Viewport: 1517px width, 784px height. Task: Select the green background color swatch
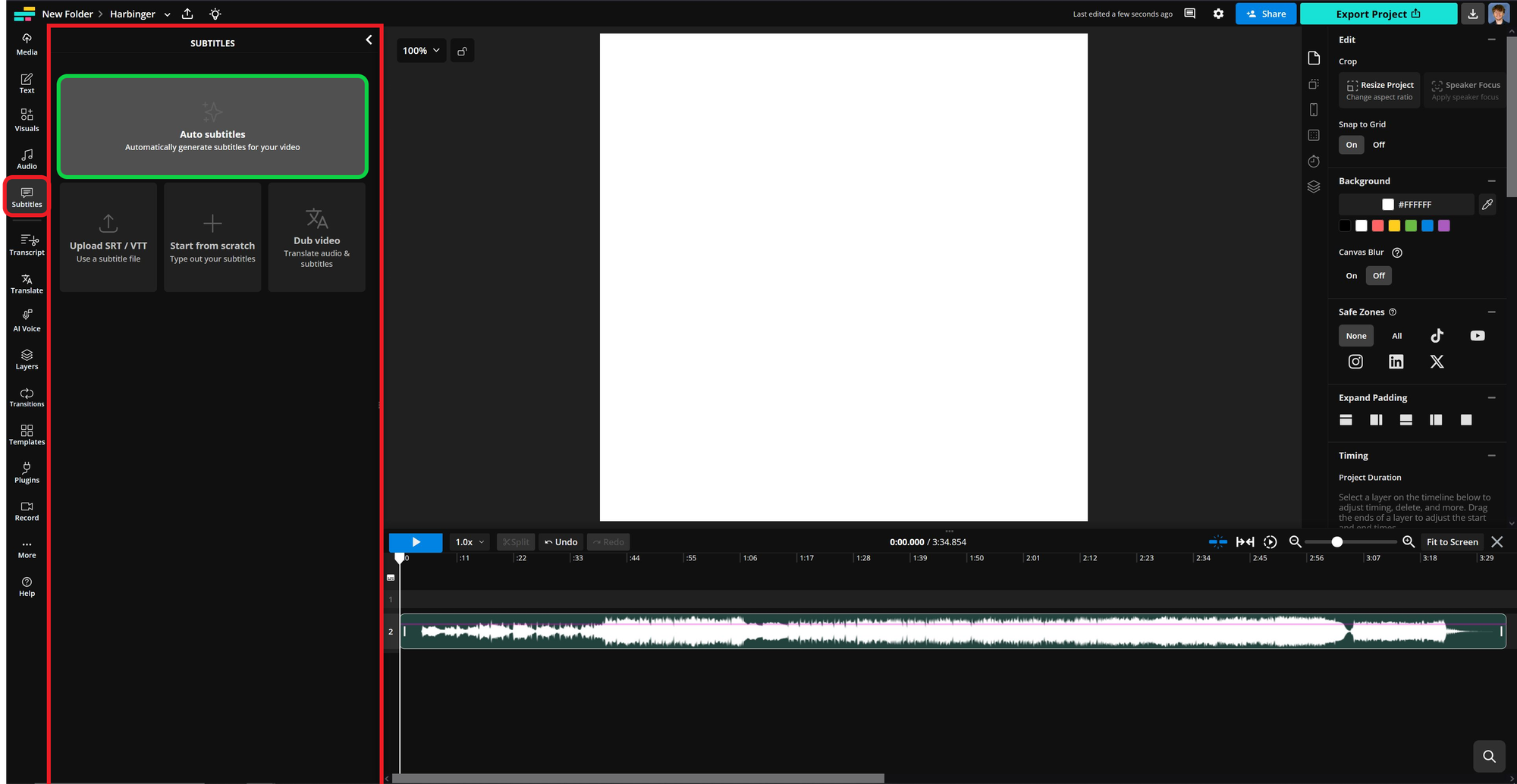(x=1410, y=225)
